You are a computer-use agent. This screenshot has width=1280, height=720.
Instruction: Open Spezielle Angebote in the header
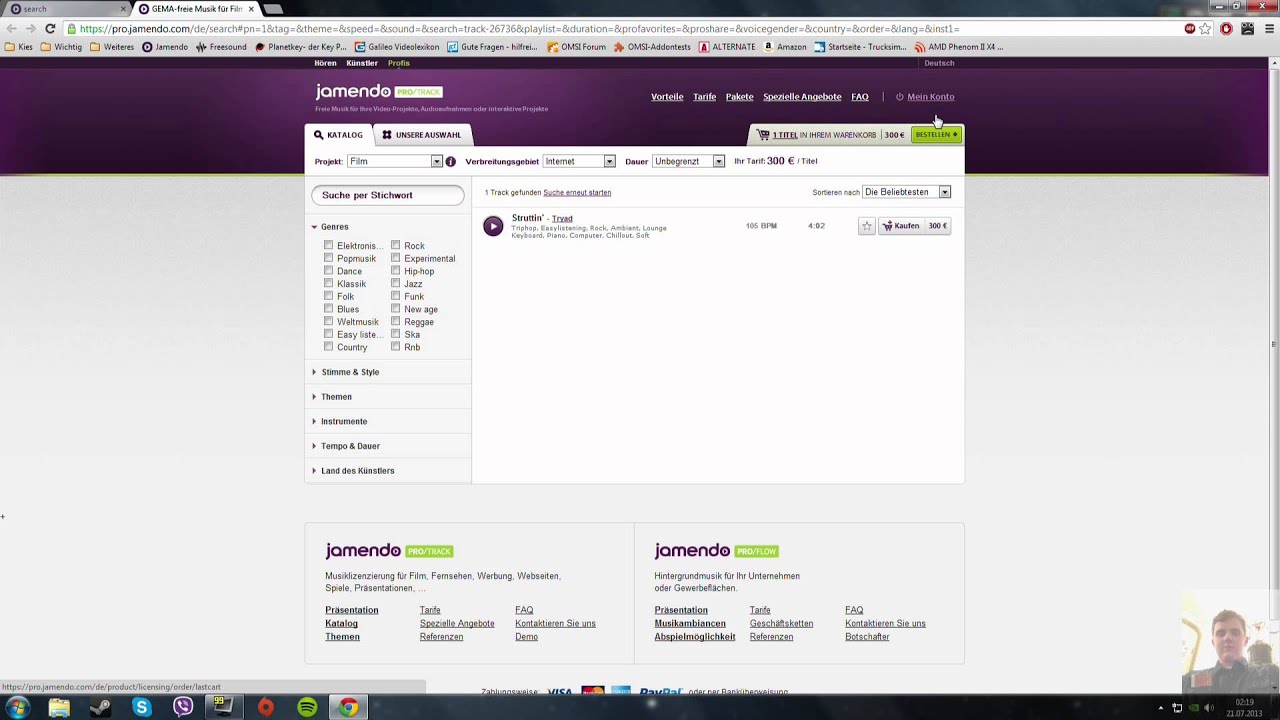[x=802, y=97]
